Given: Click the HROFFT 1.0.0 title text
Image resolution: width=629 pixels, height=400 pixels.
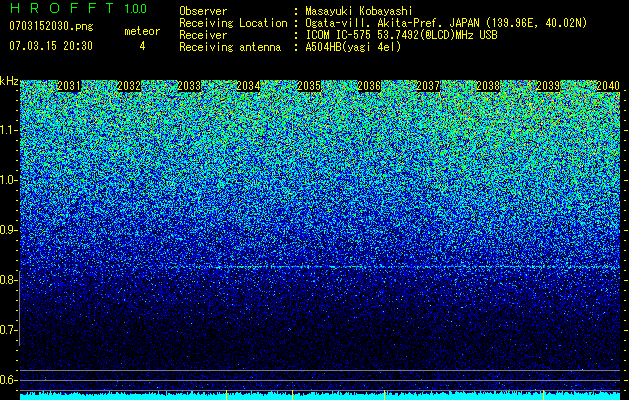Looking at the screenshot, I should (78, 8).
